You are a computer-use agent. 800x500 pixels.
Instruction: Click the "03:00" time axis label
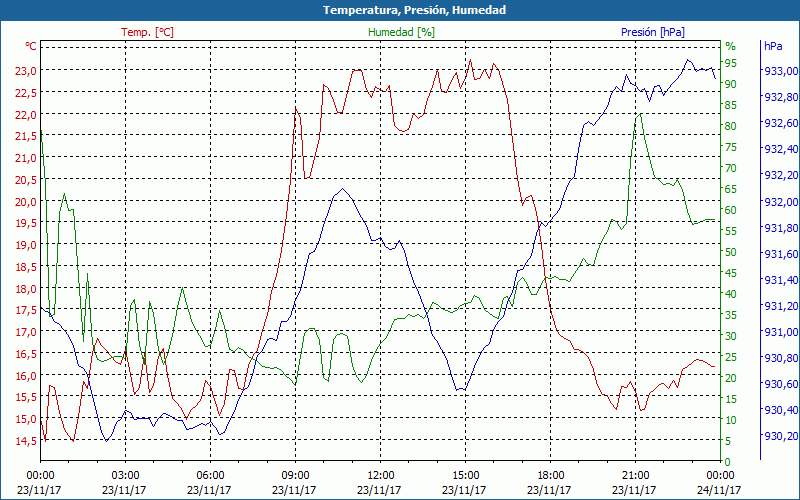(125, 476)
